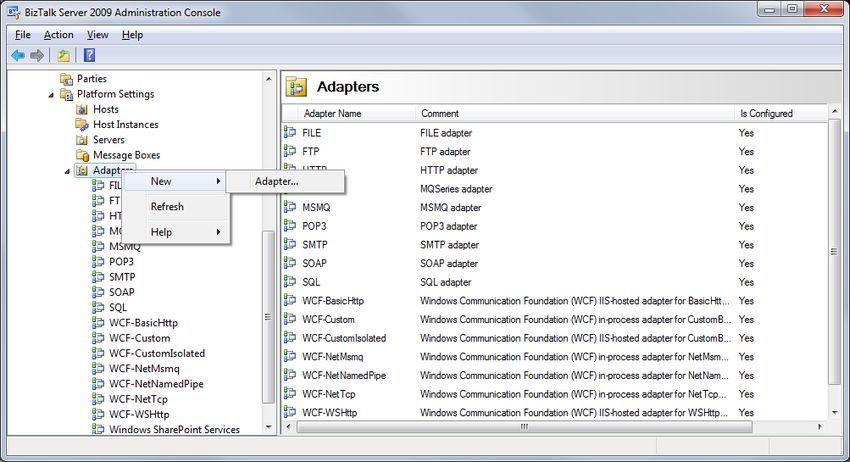Click adapter list vertical scroll down arrow
The height and width of the screenshot is (462, 850).
[x=834, y=413]
